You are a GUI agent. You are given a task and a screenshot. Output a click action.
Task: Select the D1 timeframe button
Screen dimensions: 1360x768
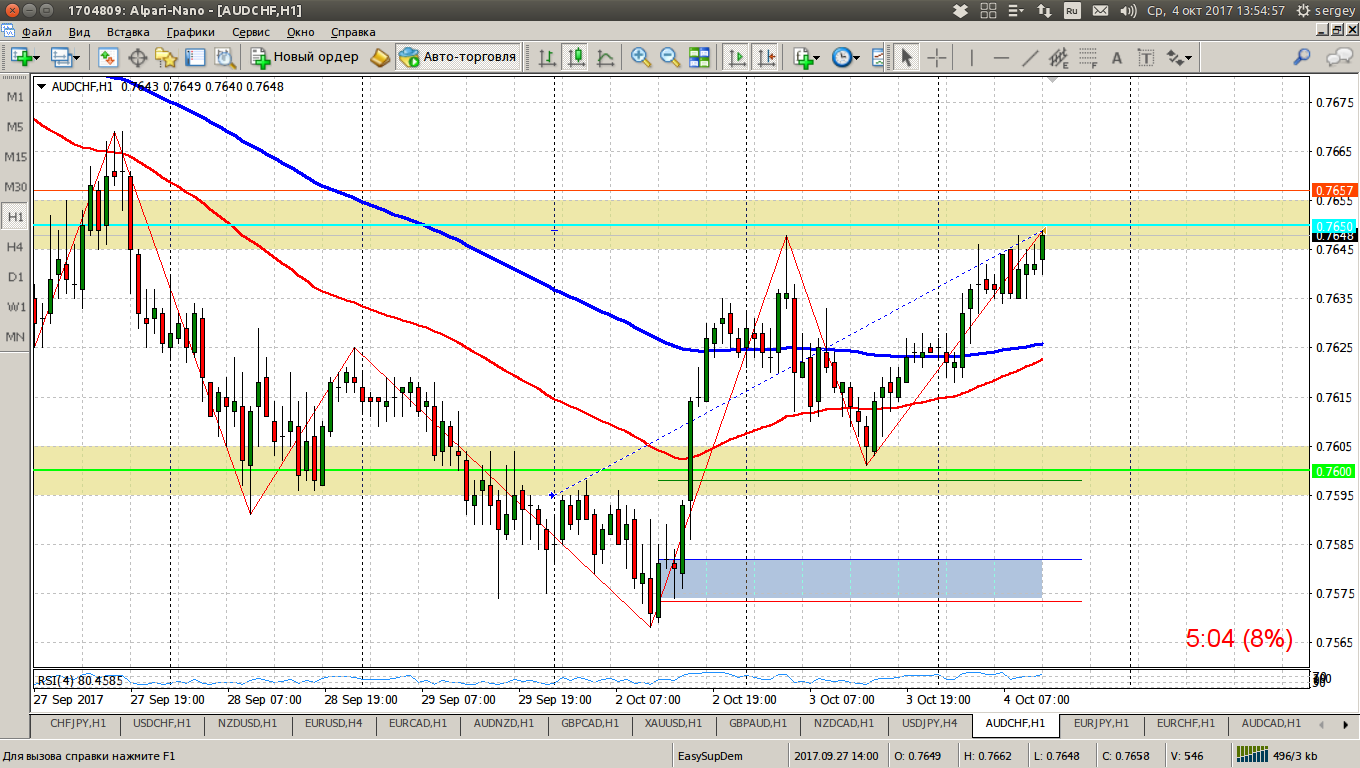coord(15,277)
